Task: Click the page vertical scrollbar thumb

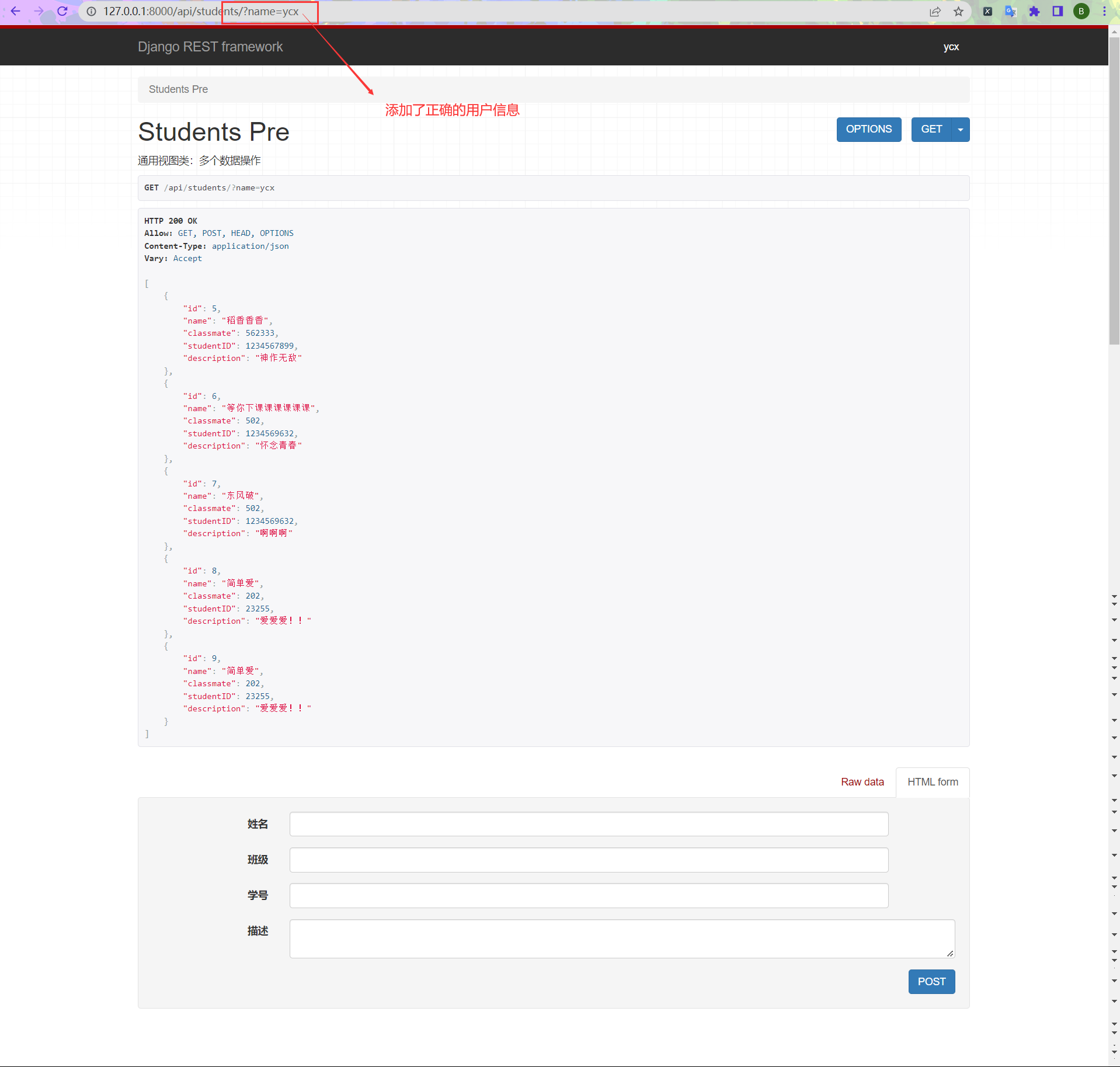Action: click(1114, 190)
